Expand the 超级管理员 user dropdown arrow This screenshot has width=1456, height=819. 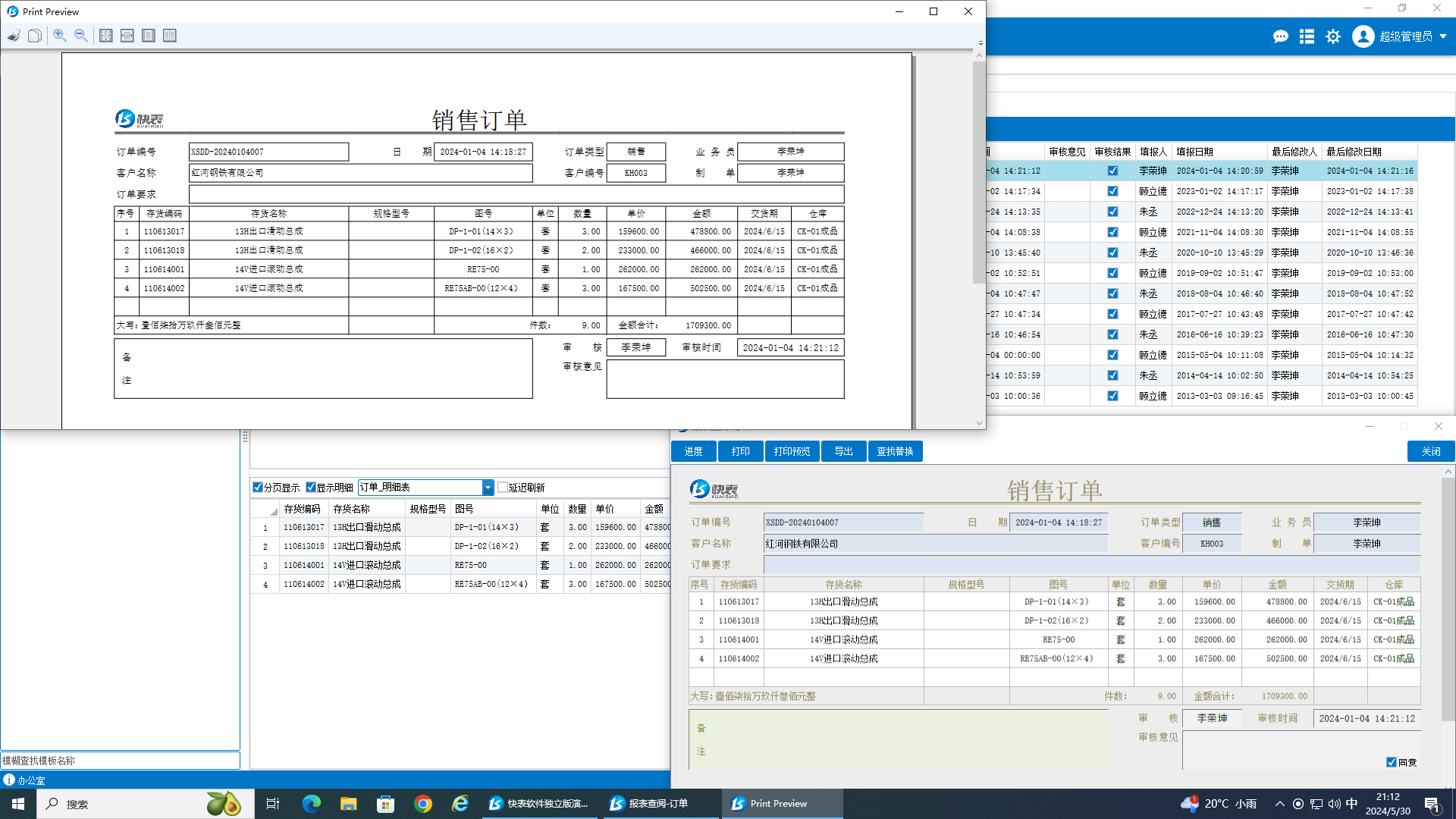(1443, 36)
